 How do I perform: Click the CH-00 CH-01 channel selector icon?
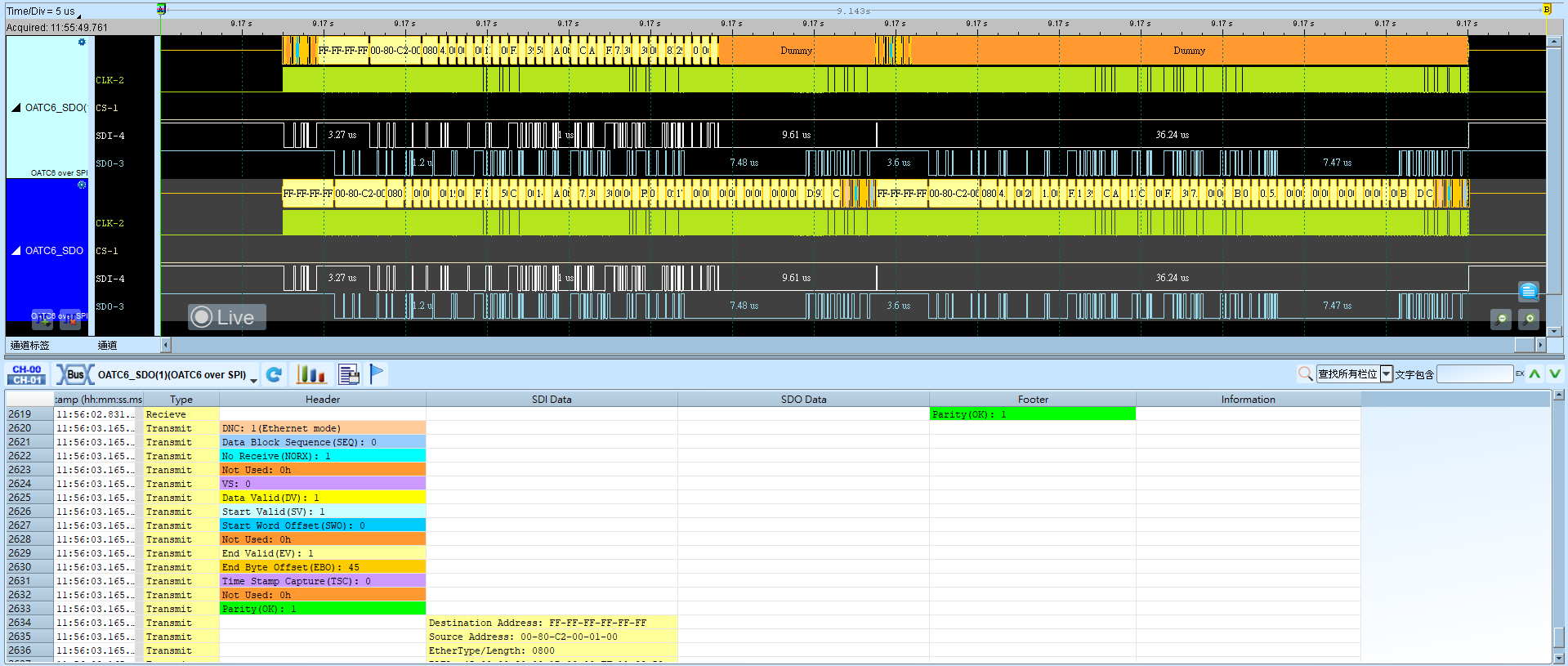click(x=27, y=374)
